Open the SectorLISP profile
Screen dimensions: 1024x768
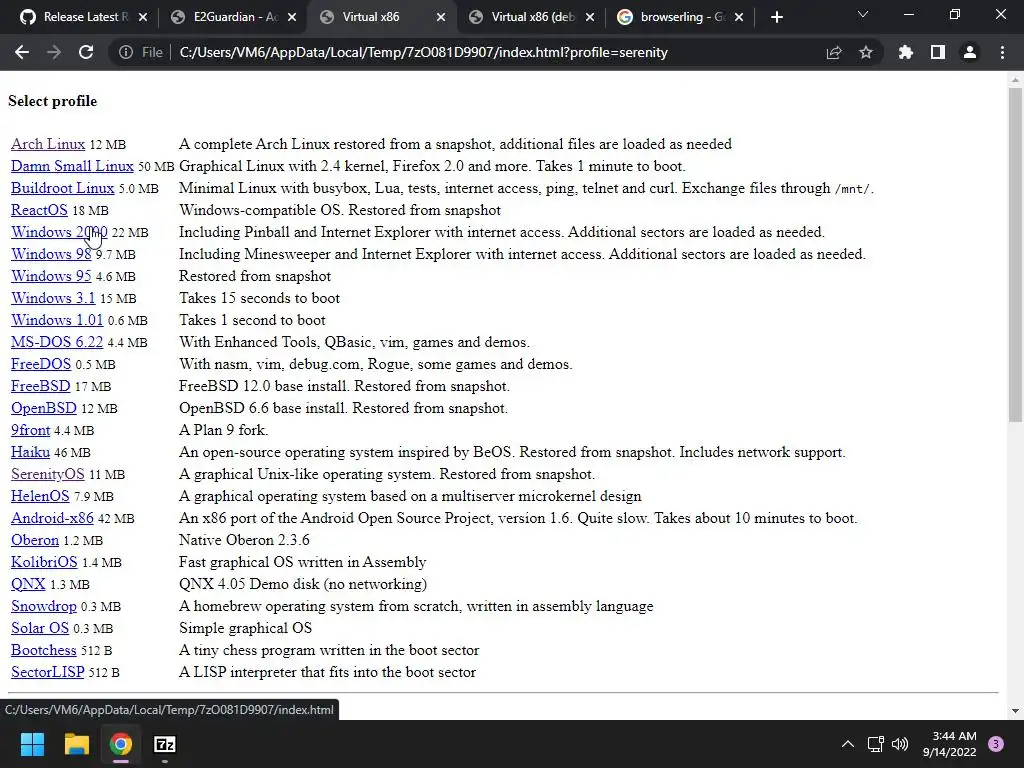(48, 673)
